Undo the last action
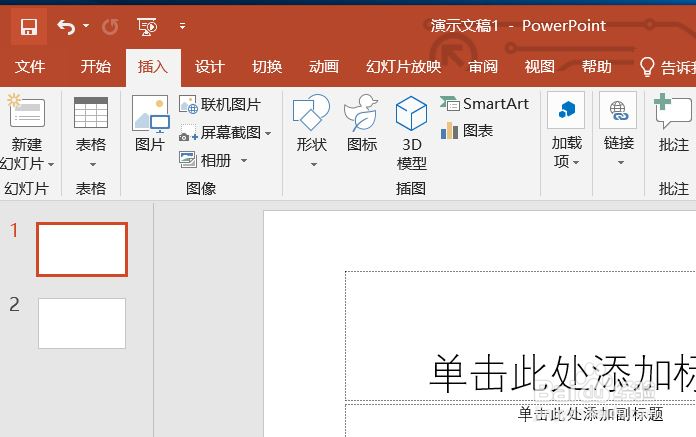 pos(66,27)
